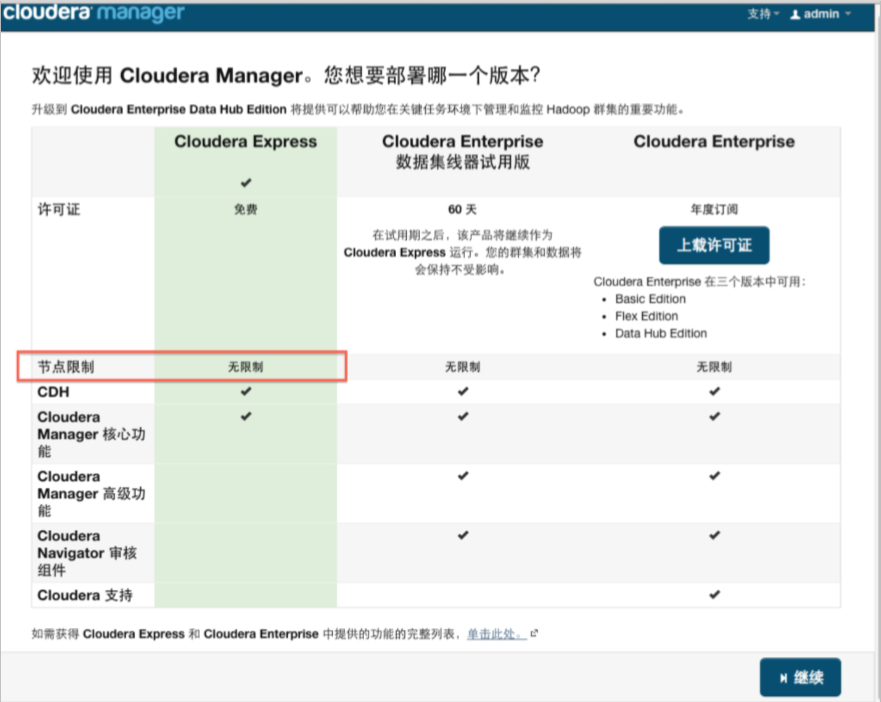Click the welcome heading 欢迎使用 Cloudera Manager

pyautogui.click(x=286, y=75)
